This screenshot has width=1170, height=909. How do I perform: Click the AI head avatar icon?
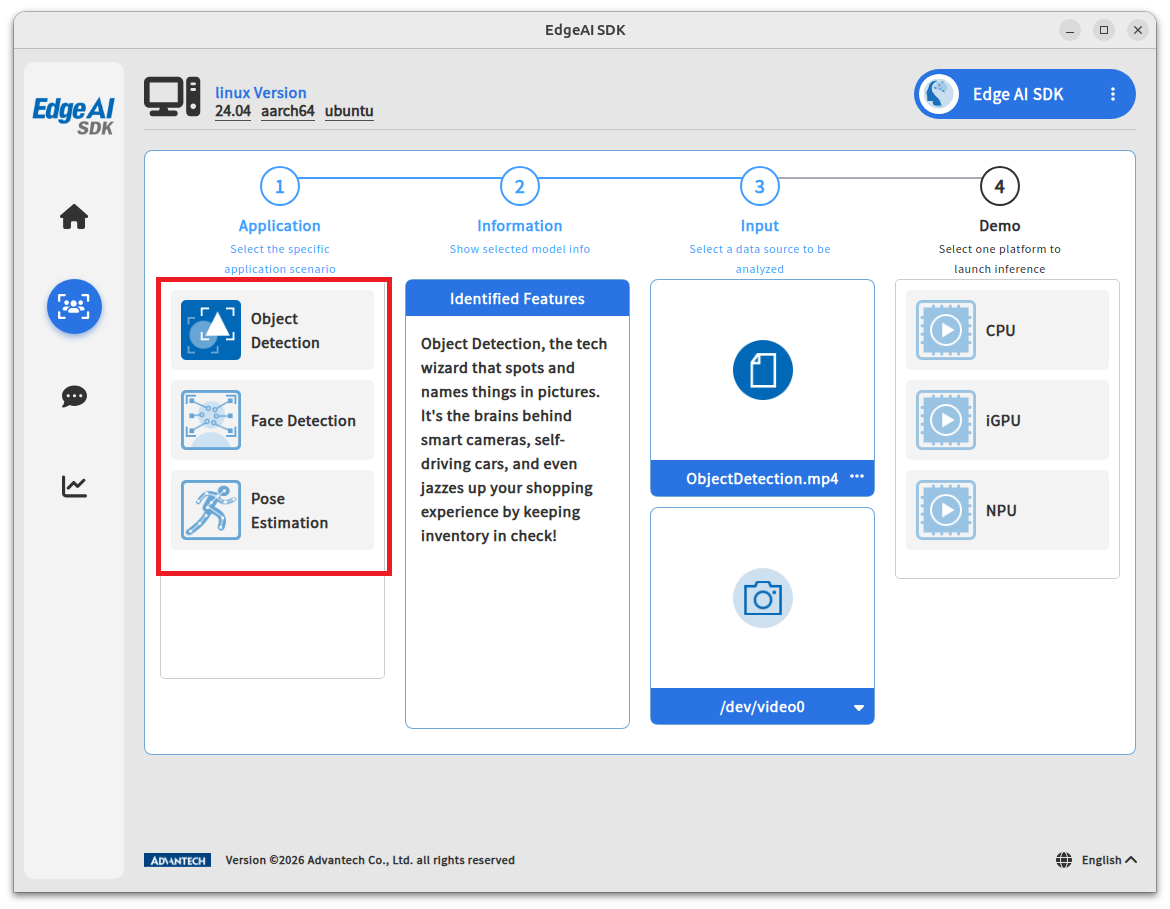(939, 95)
